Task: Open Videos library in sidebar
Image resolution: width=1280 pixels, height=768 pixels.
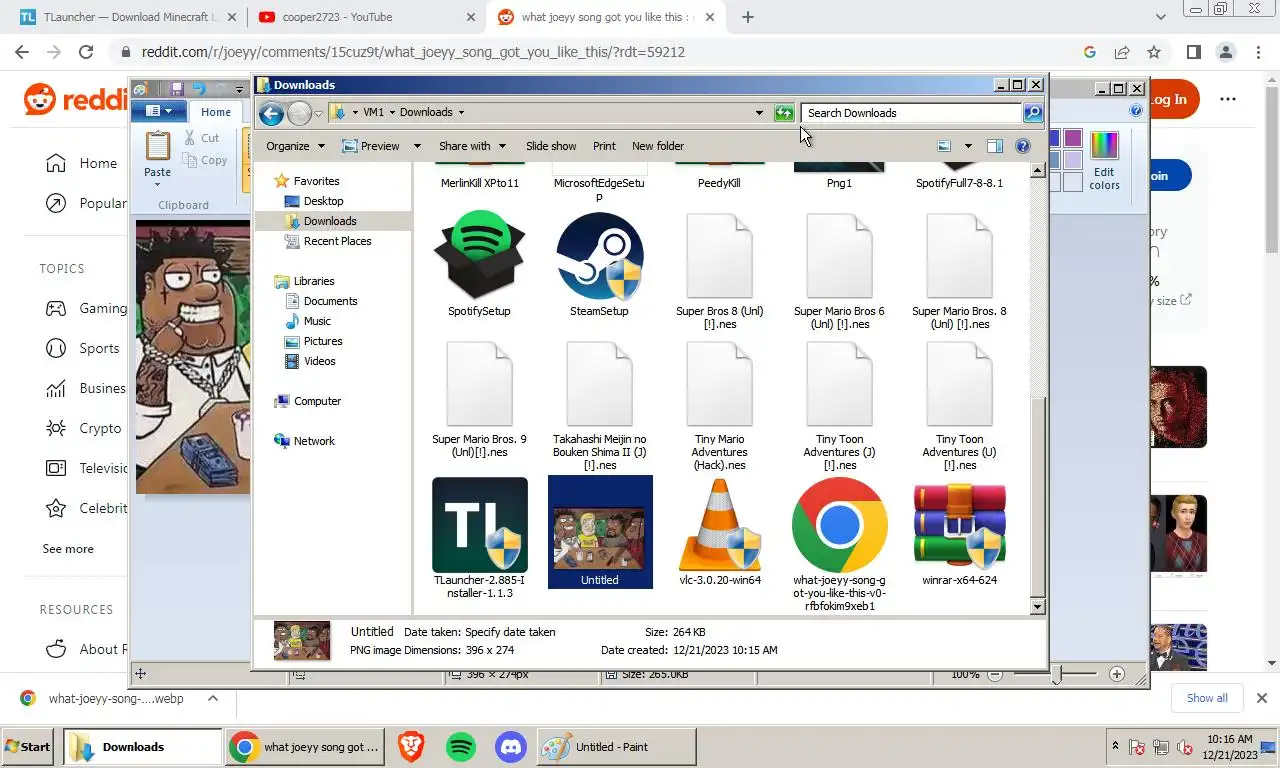Action: click(320, 361)
